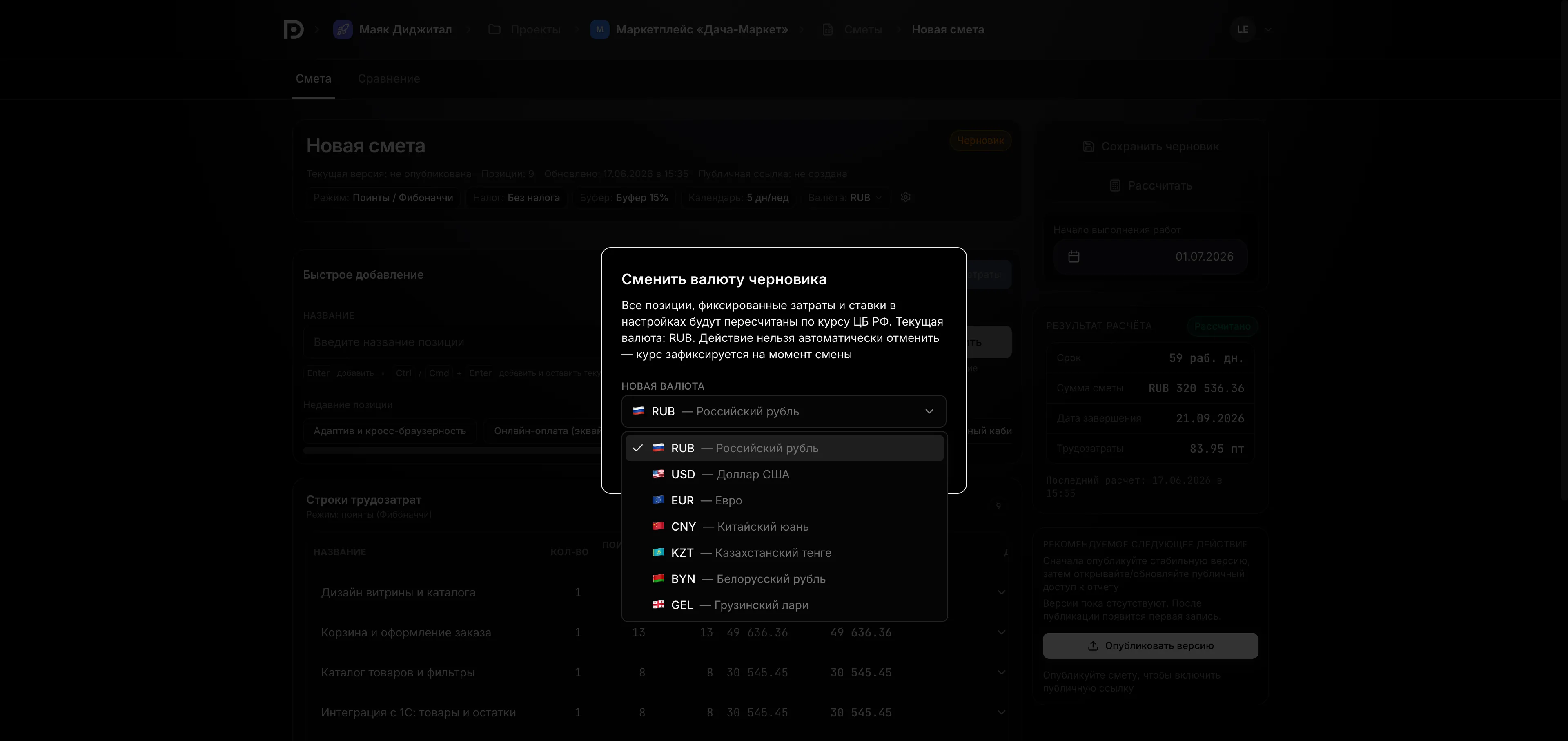The image size is (1568, 741).
Task: Click the Буфер 15% chip
Action: 624,198
